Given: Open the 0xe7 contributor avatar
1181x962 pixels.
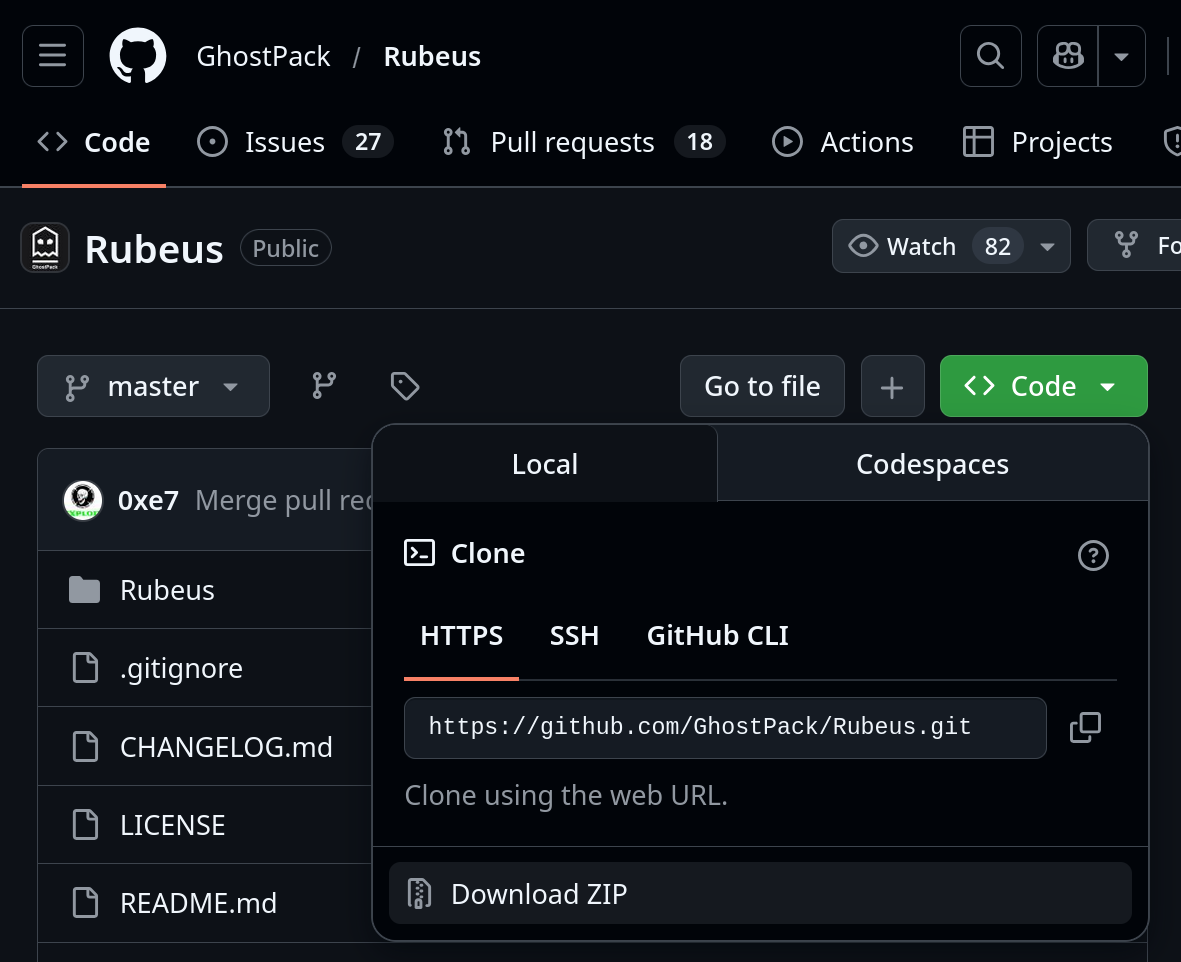Looking at the screenshot, I should [x=83, y=500].
